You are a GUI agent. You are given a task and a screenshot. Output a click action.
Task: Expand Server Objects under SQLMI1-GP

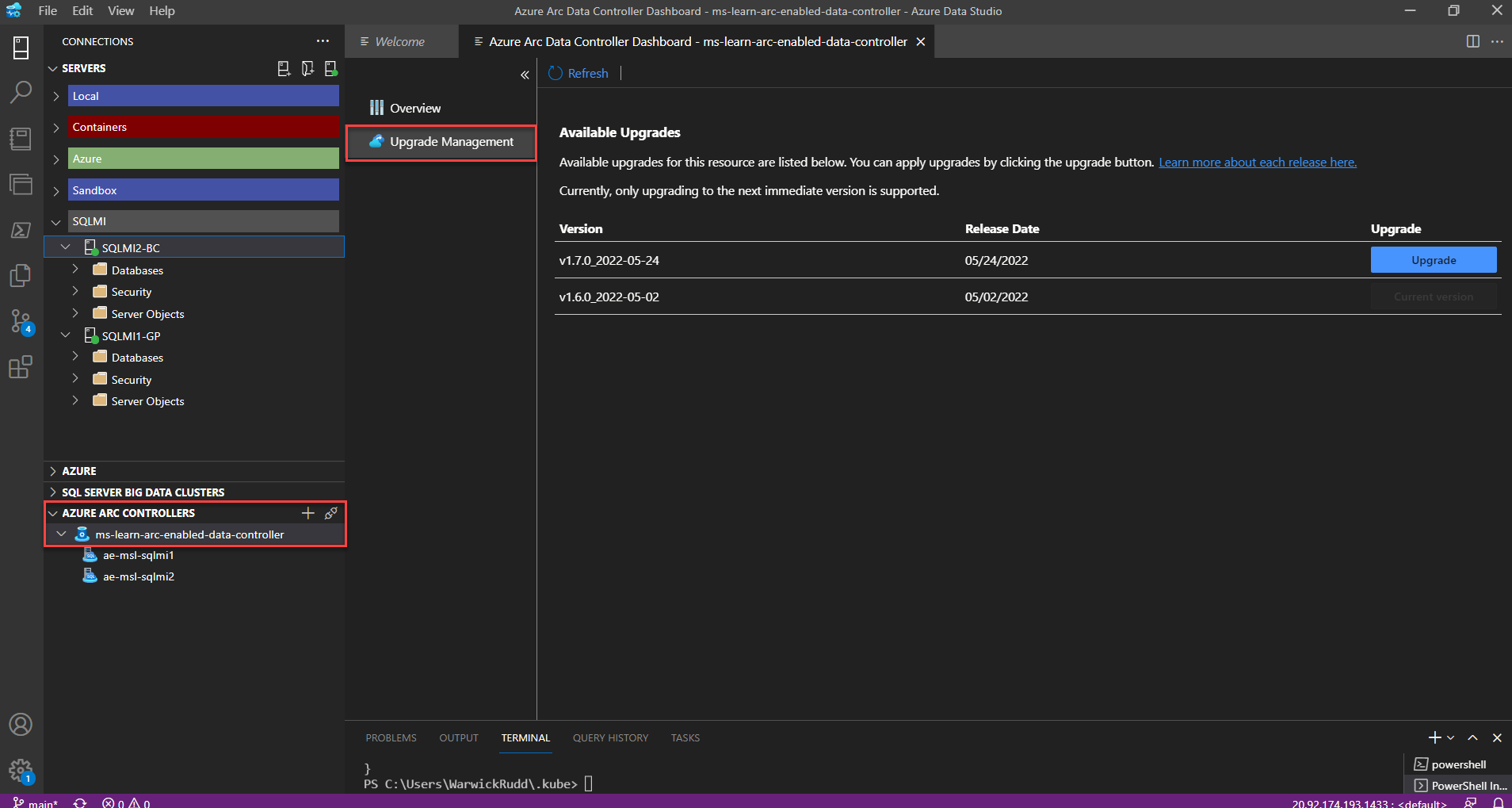[x=75, y=400]
